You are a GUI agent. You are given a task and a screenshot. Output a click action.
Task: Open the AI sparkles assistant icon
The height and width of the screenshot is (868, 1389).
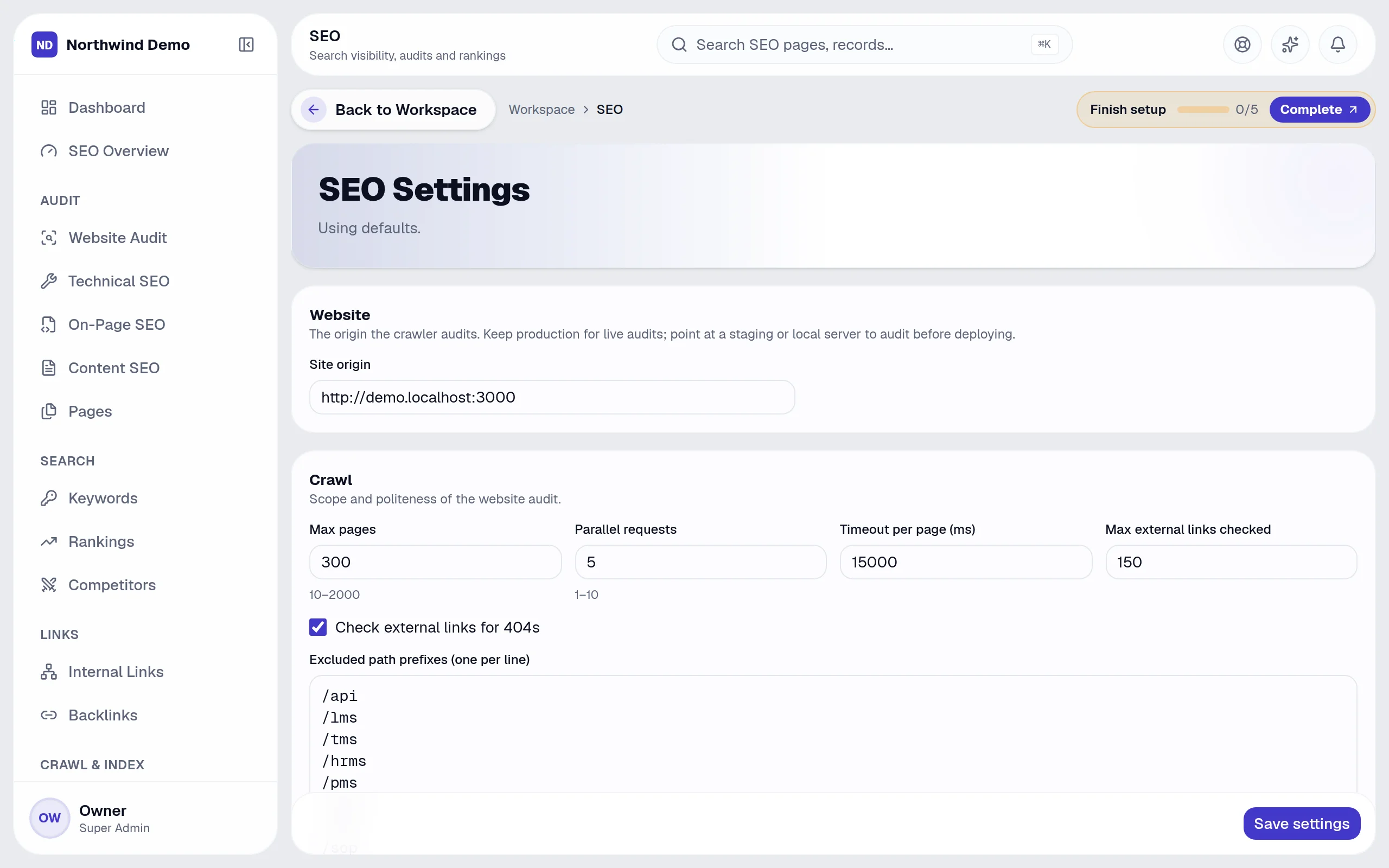1290,44
